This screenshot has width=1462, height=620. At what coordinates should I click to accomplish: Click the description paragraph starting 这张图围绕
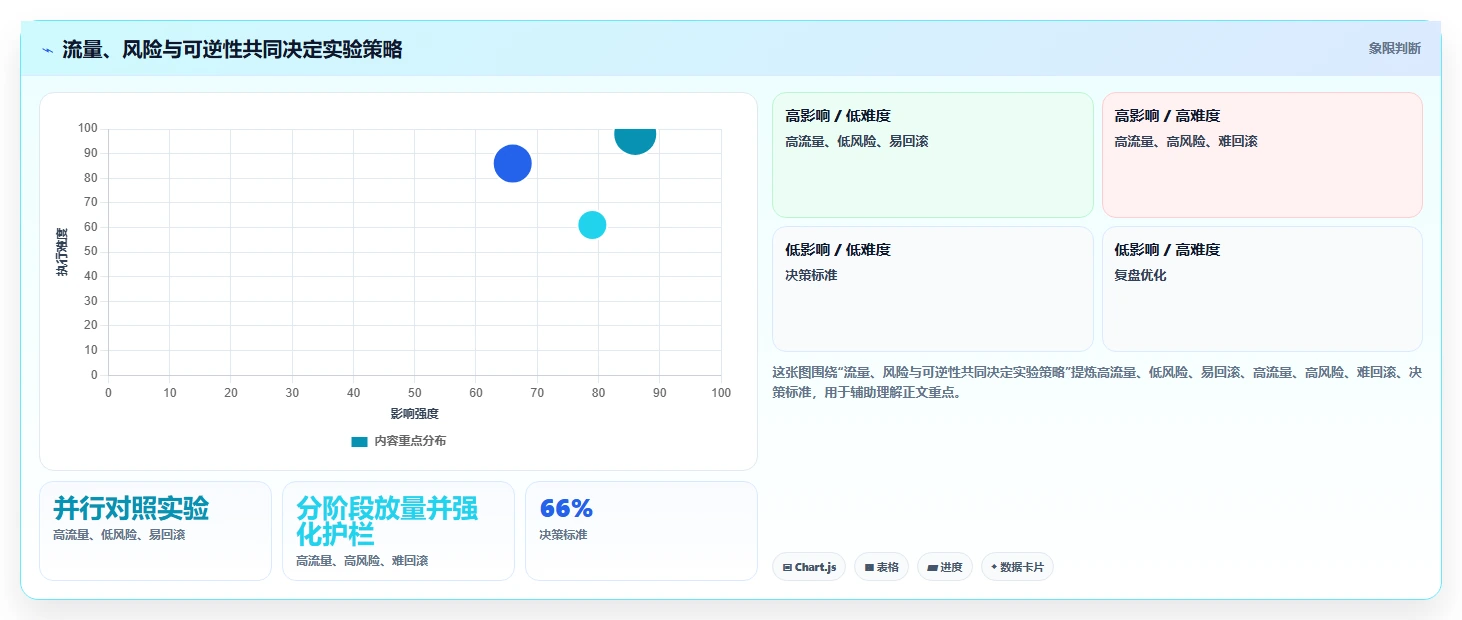pyautogui.click(x=1097, y=382)
